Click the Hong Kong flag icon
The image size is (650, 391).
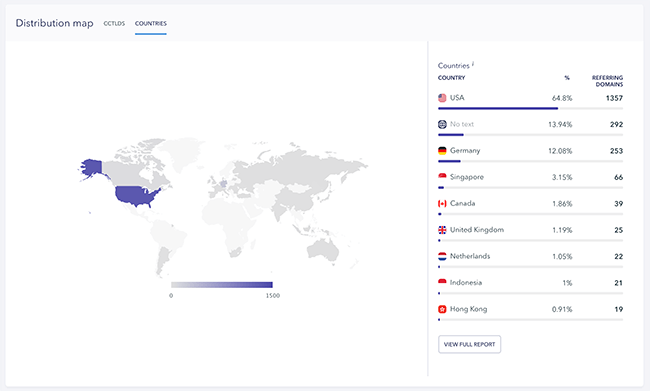[x=442, y=309]
